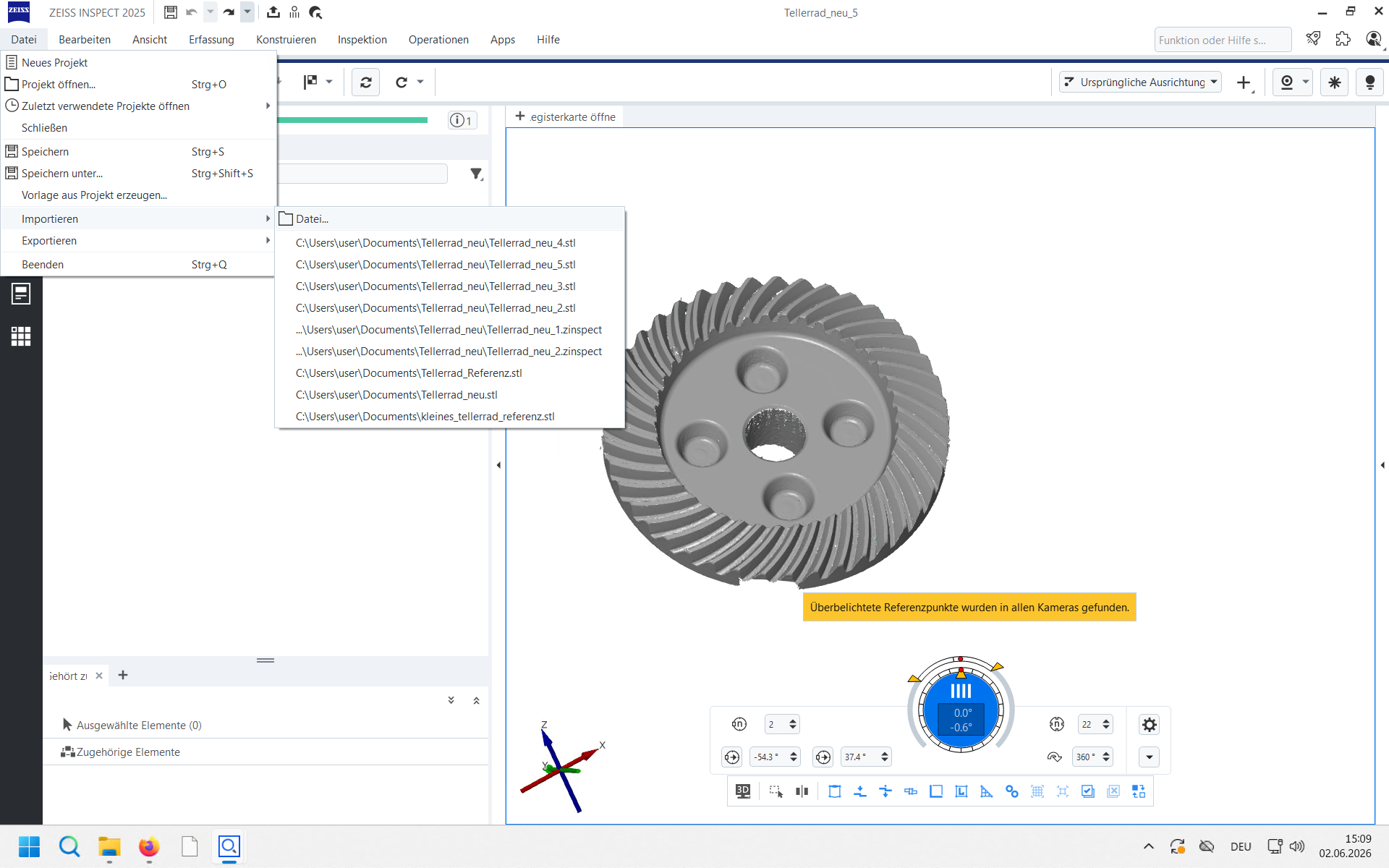
Task: Collapse all with the double up chevron
Action: pyautogui.click(x=476, y=700)
